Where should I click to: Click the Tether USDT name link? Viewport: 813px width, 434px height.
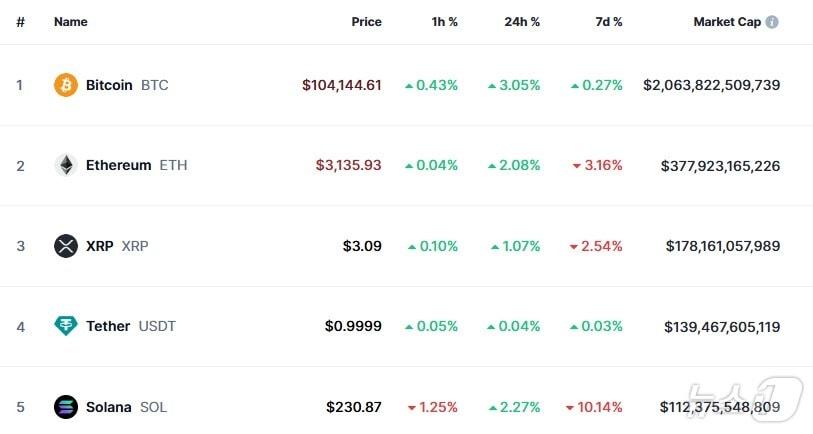(x=108, y=326)
